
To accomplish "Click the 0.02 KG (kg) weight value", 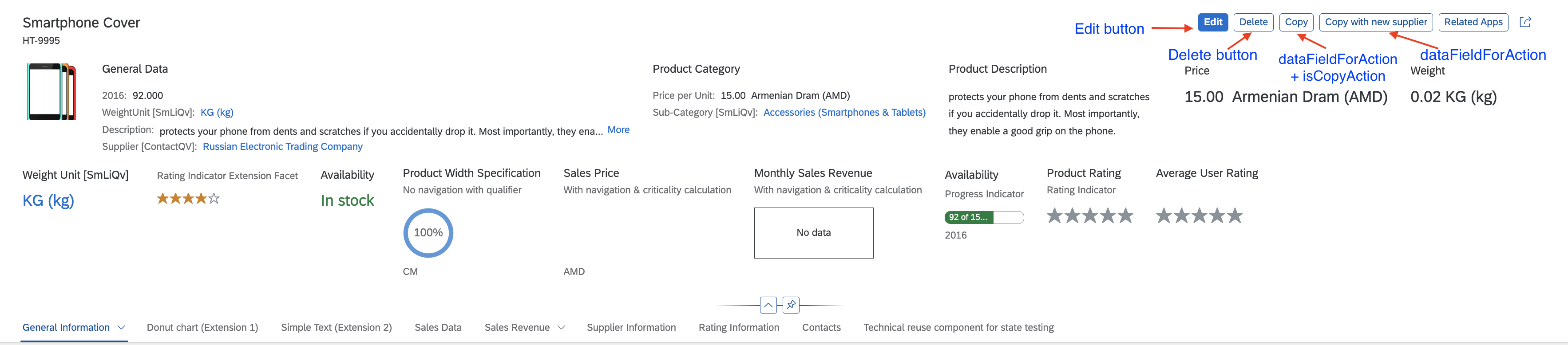I will tap(1453, 97).
